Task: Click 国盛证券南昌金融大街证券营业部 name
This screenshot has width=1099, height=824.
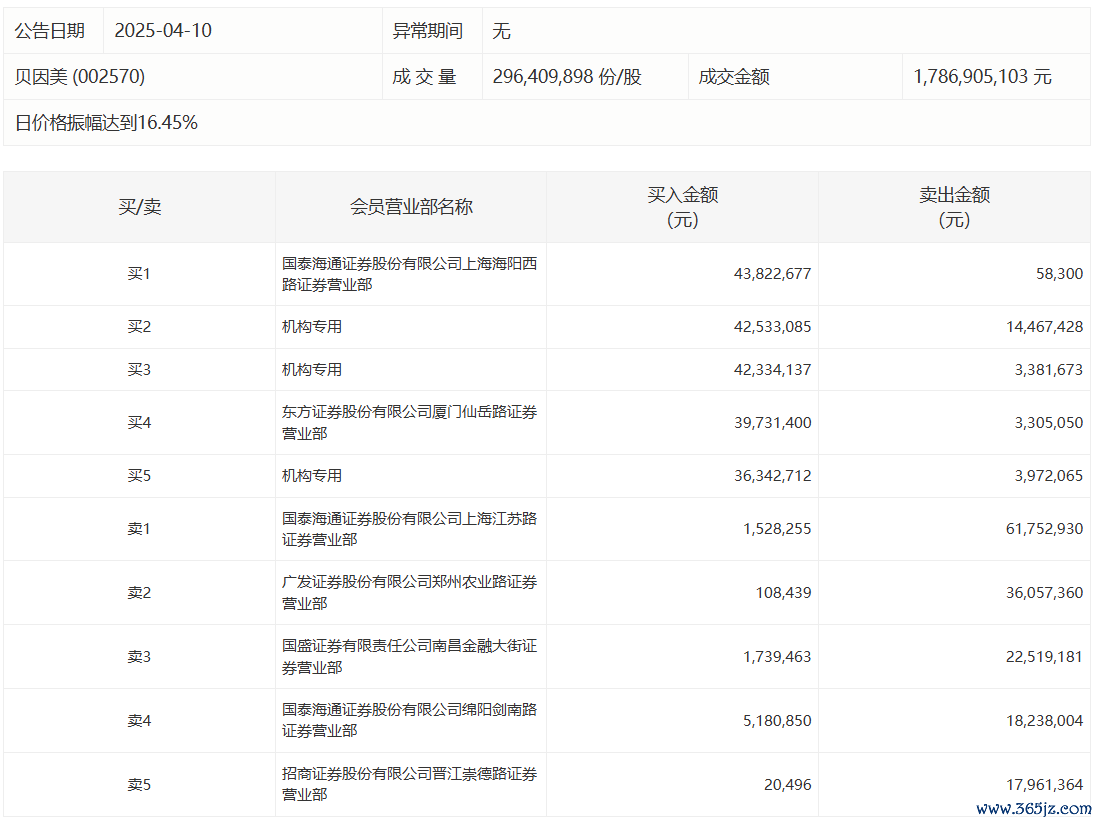Action: pyautogui.click(x=409, y=657)
